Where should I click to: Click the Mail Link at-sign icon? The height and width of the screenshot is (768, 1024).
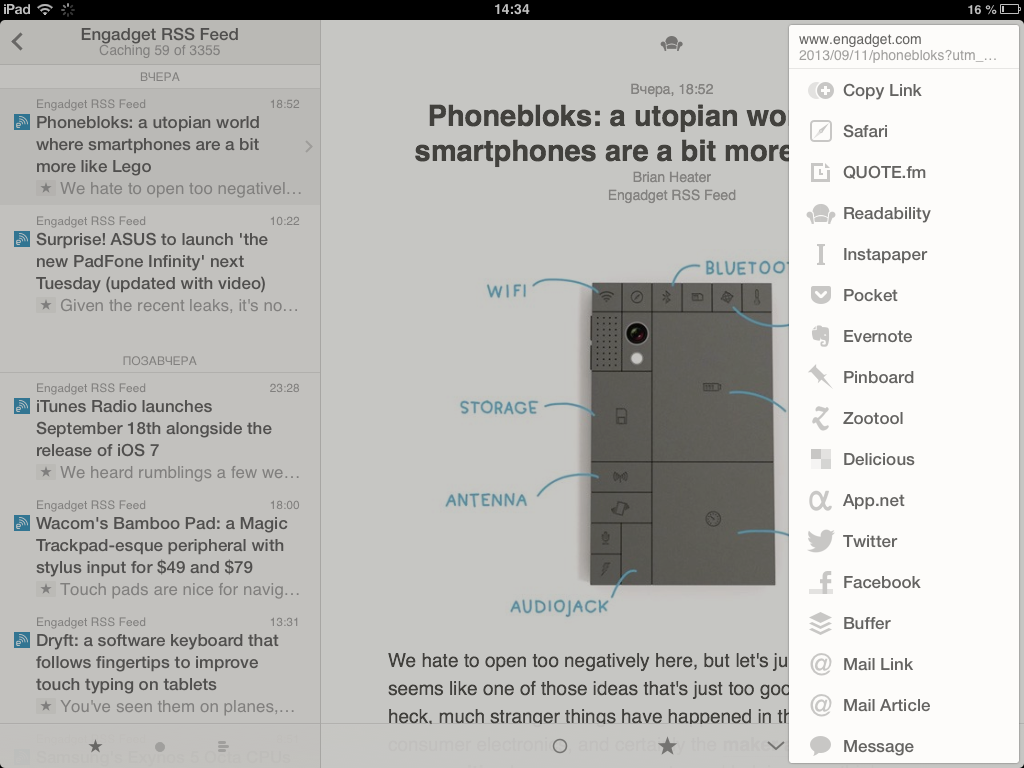click(820, 664)
